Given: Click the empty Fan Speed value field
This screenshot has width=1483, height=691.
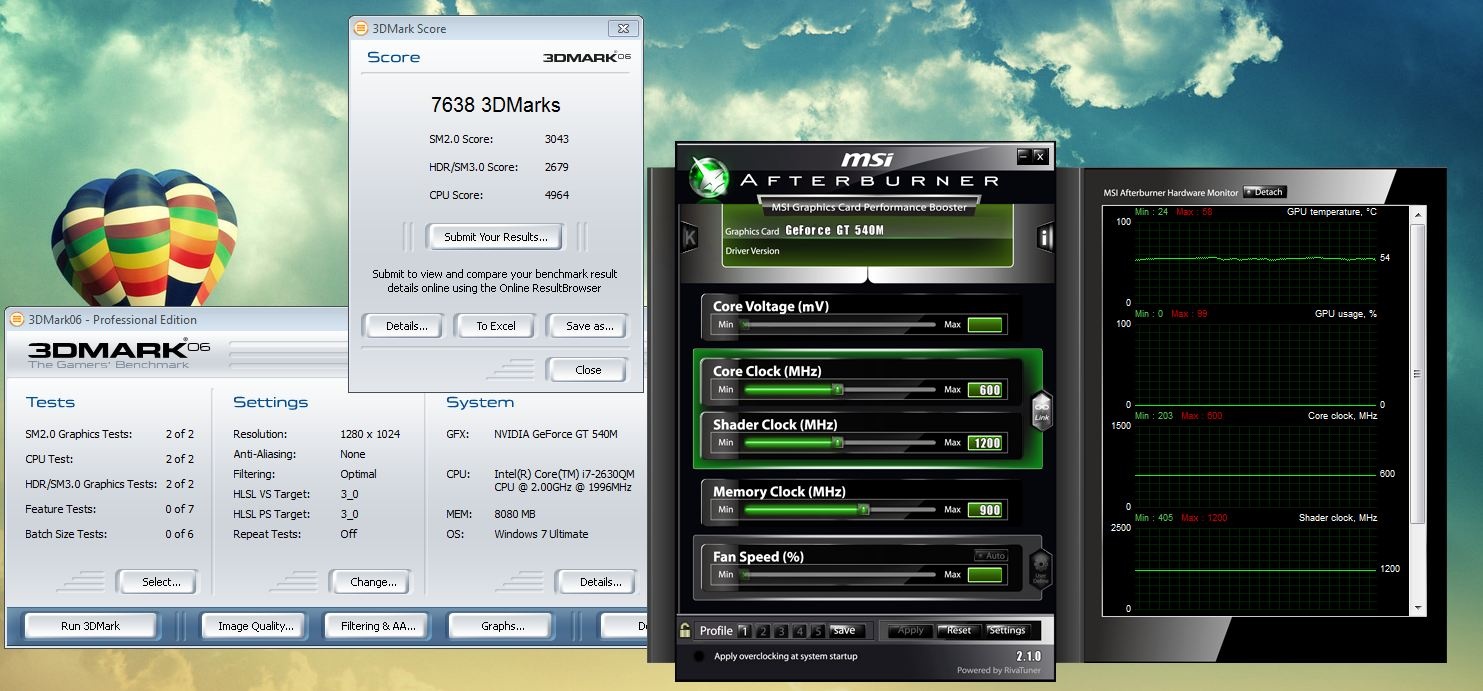Looking at the screenshot, I should click(x=985, y=575).
